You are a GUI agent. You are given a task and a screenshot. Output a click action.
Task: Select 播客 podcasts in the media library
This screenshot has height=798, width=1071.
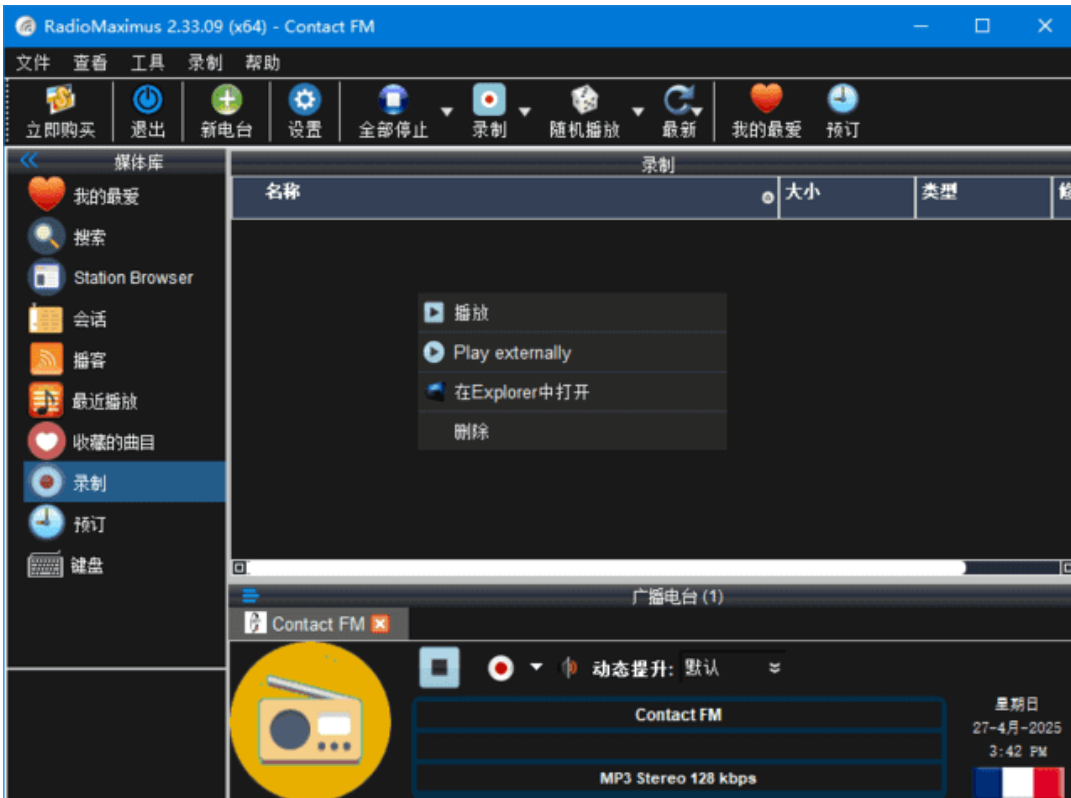click(x=87, y=359)
